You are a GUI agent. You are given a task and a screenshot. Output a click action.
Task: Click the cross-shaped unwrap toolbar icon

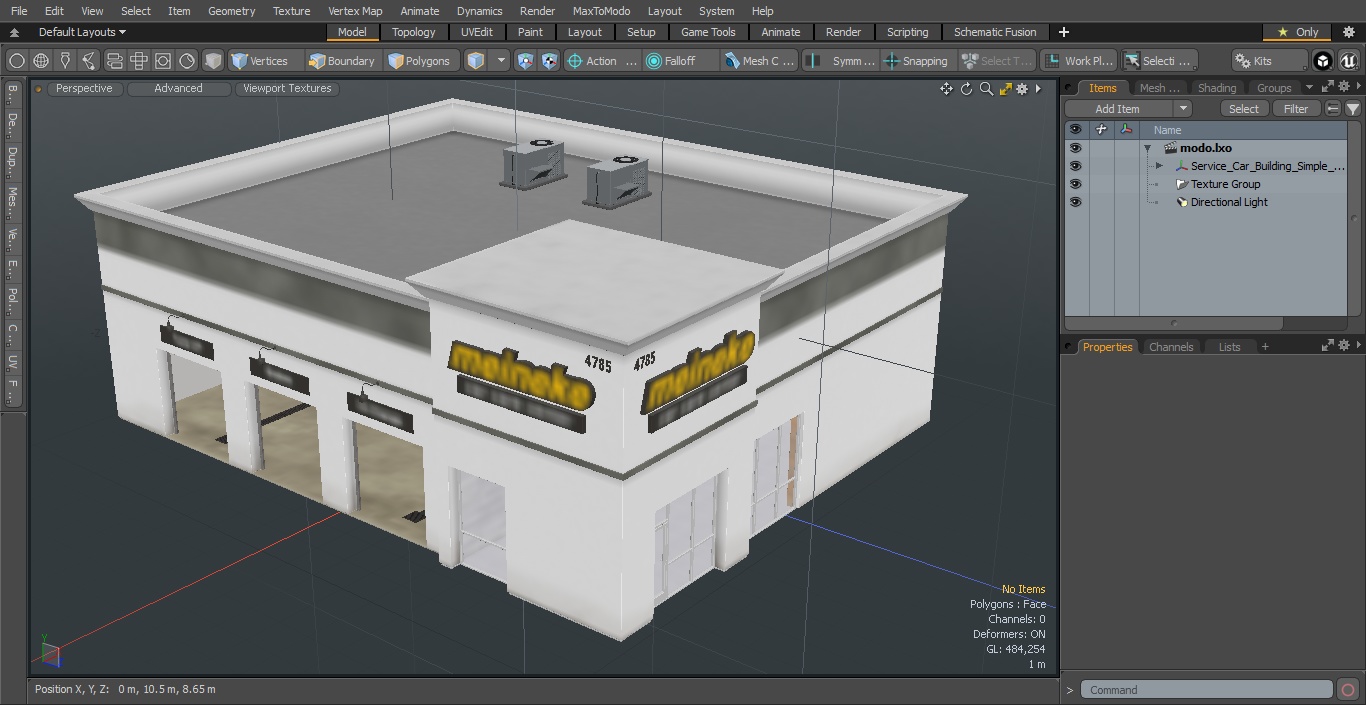139,61
